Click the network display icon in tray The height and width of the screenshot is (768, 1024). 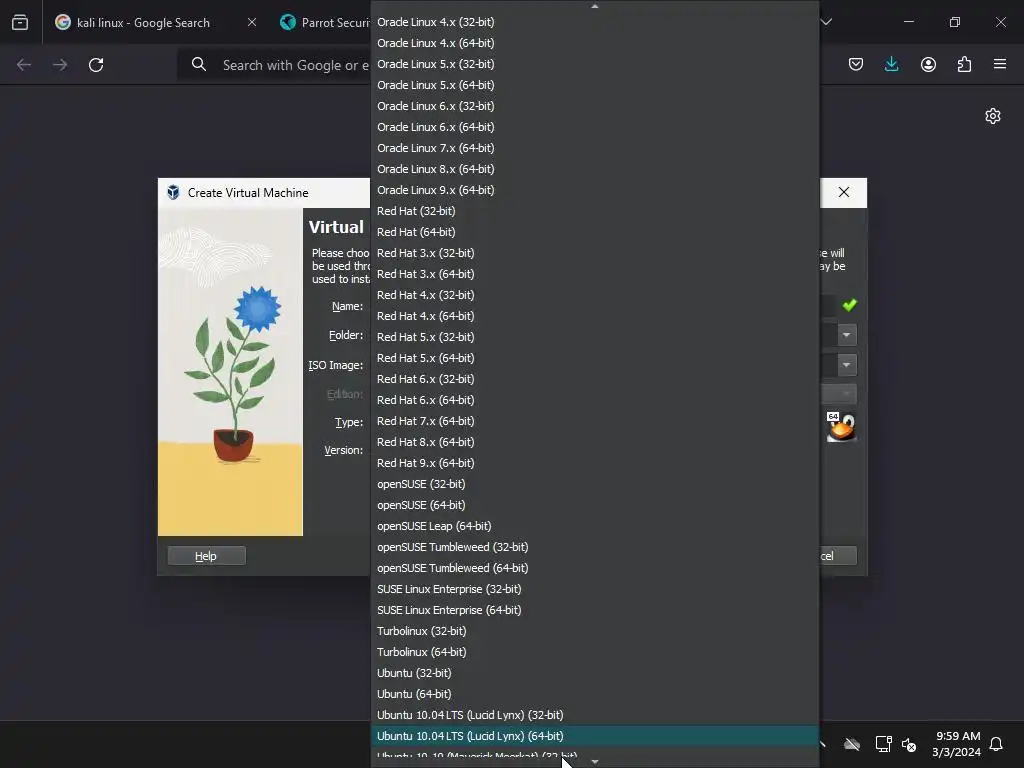tap(883, 744)
